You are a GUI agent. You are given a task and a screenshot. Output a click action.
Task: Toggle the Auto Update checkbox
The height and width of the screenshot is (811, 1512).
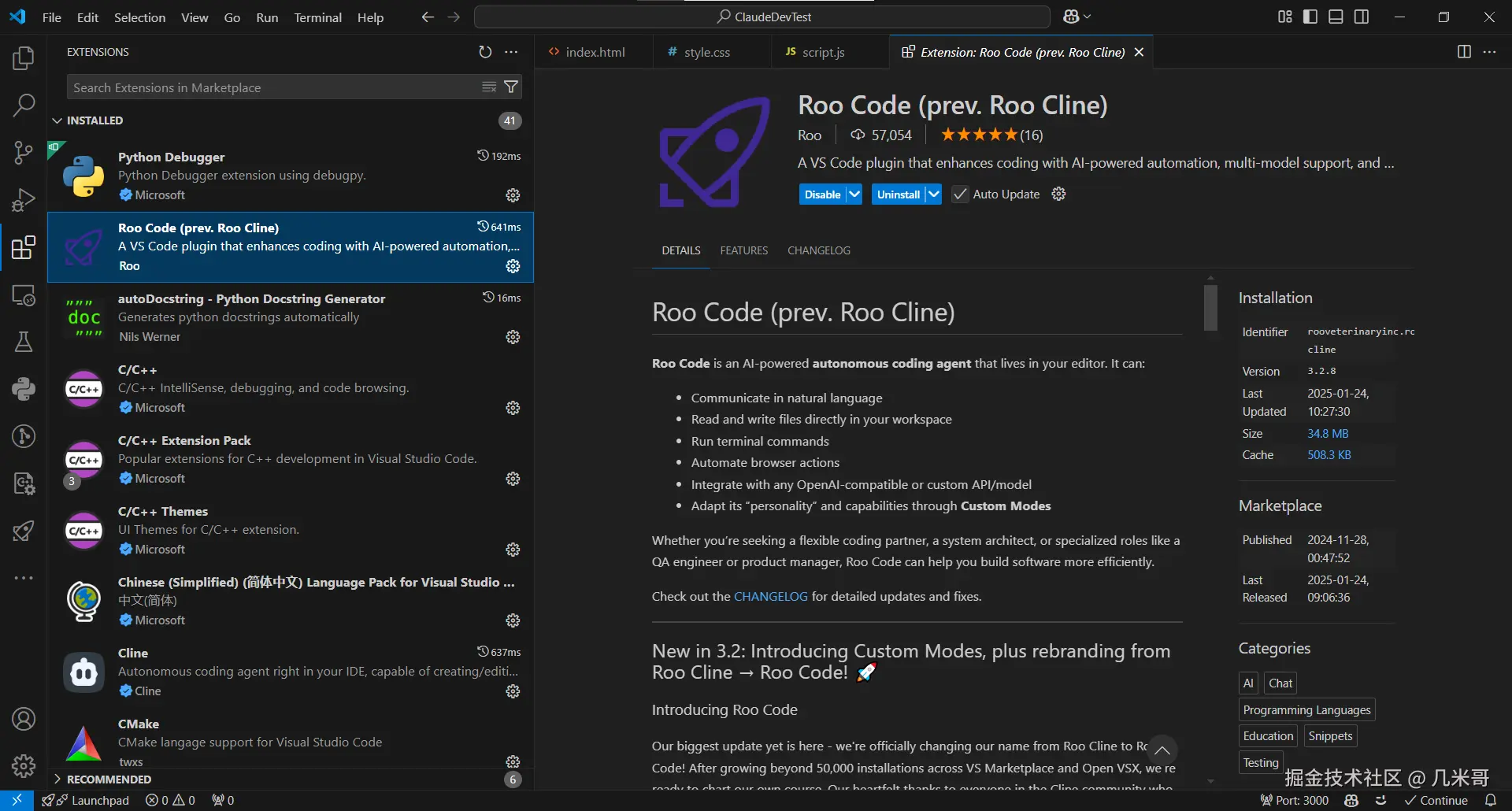pos(960,194)
